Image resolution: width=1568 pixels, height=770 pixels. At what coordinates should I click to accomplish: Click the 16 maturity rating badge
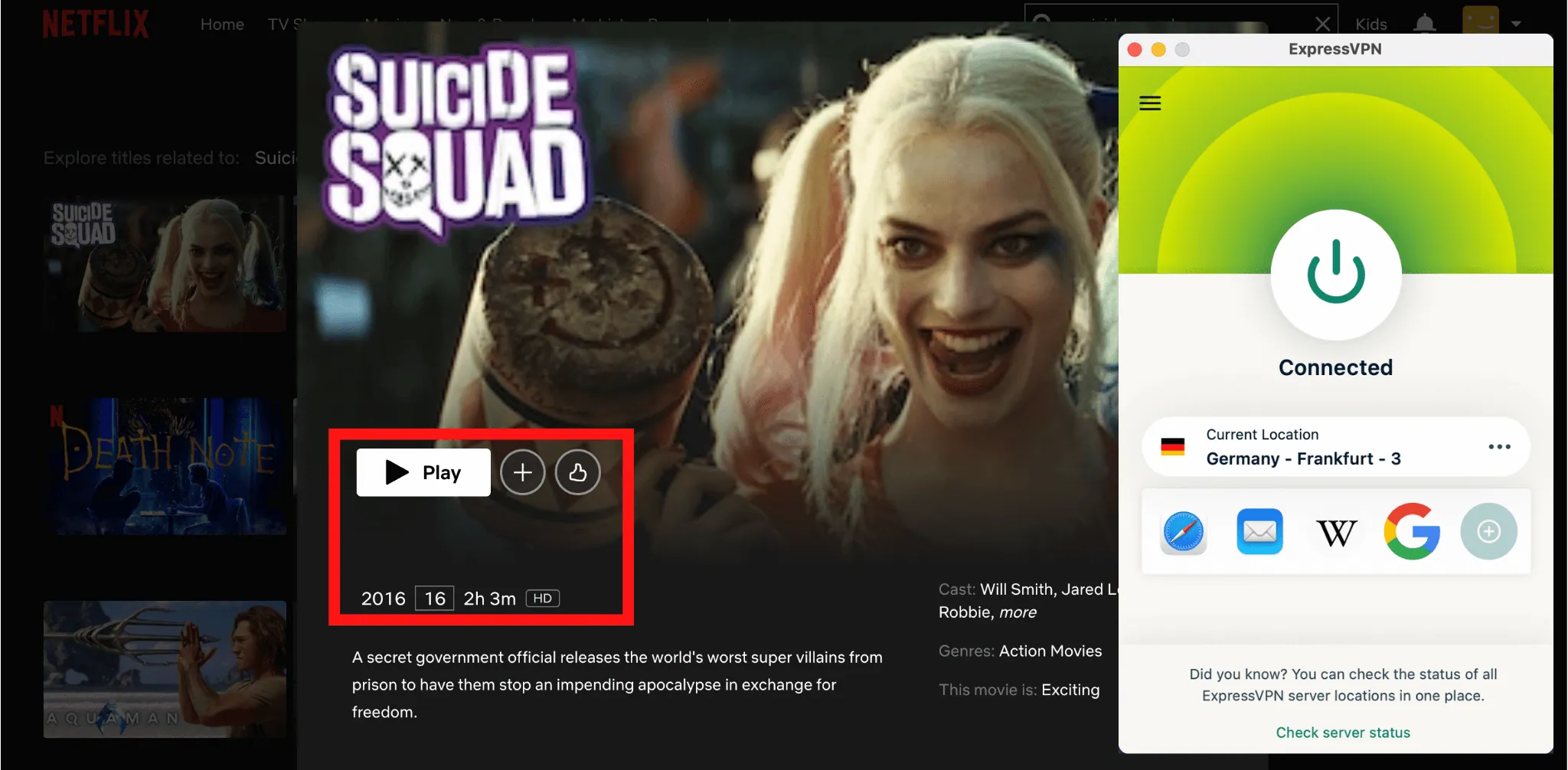click(434, 599)
